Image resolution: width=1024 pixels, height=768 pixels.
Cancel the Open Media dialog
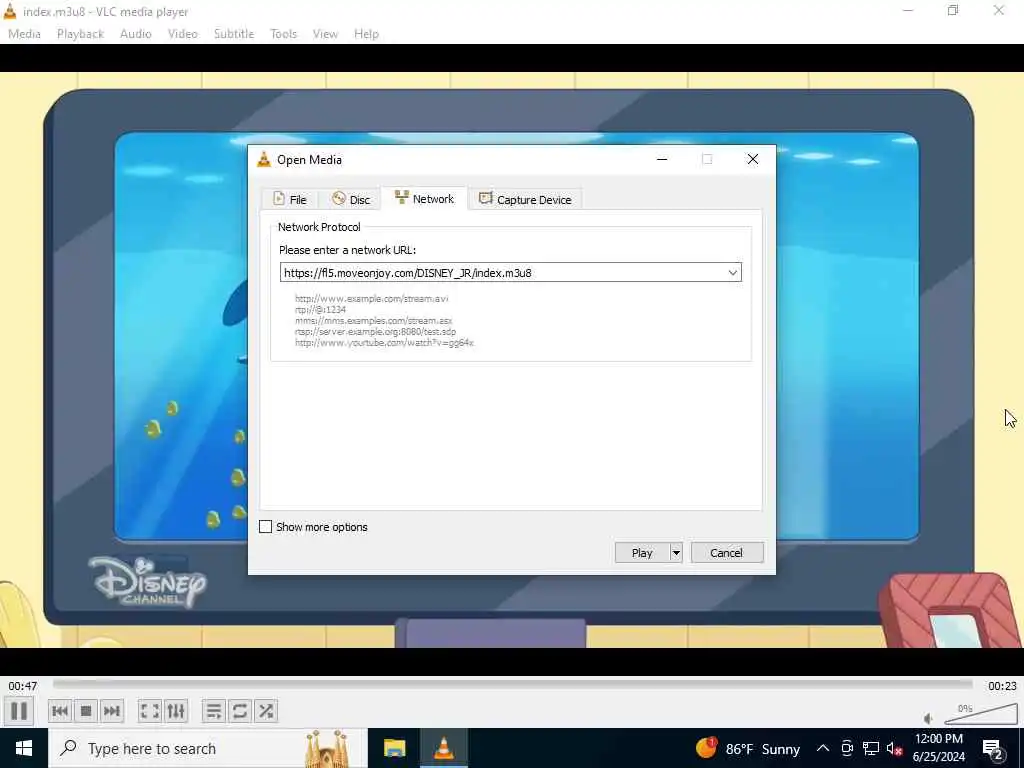[726, 552]
